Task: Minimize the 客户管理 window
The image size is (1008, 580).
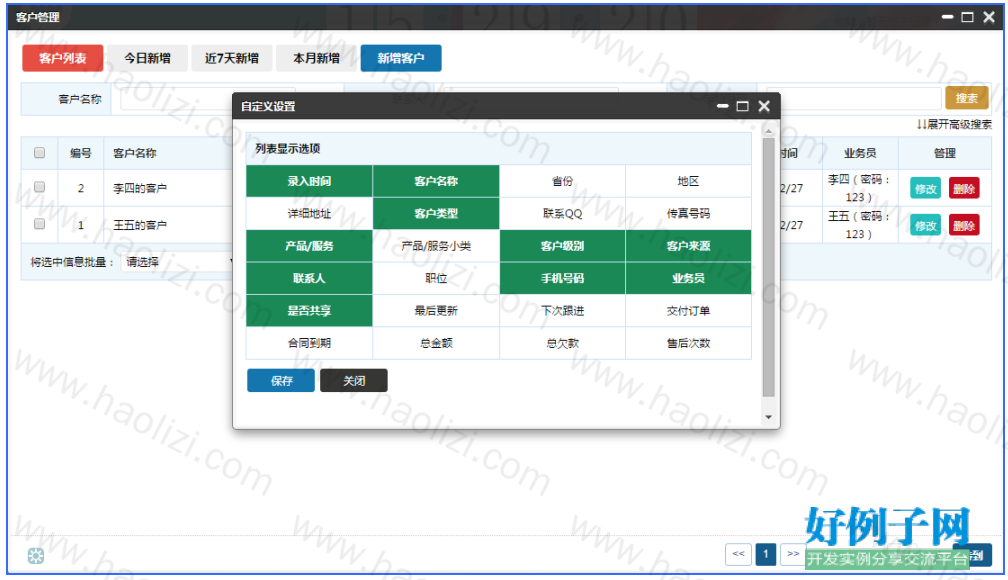Action: (x=947, y=17)
